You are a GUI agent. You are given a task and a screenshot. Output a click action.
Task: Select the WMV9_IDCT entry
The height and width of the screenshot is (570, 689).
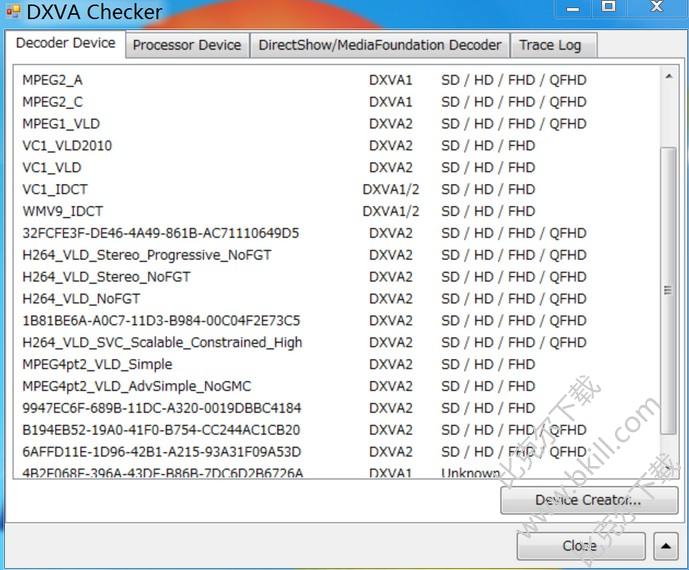pos(337,211)
